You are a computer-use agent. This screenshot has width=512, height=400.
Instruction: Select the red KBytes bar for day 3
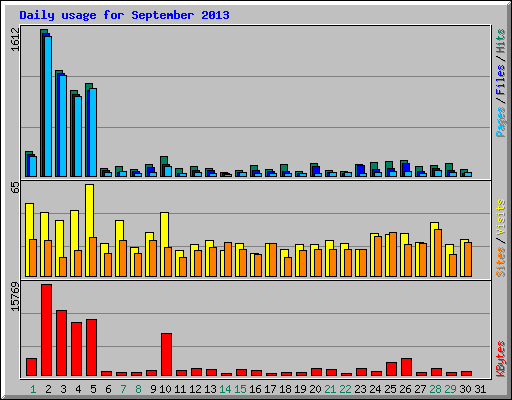[61, 343]
